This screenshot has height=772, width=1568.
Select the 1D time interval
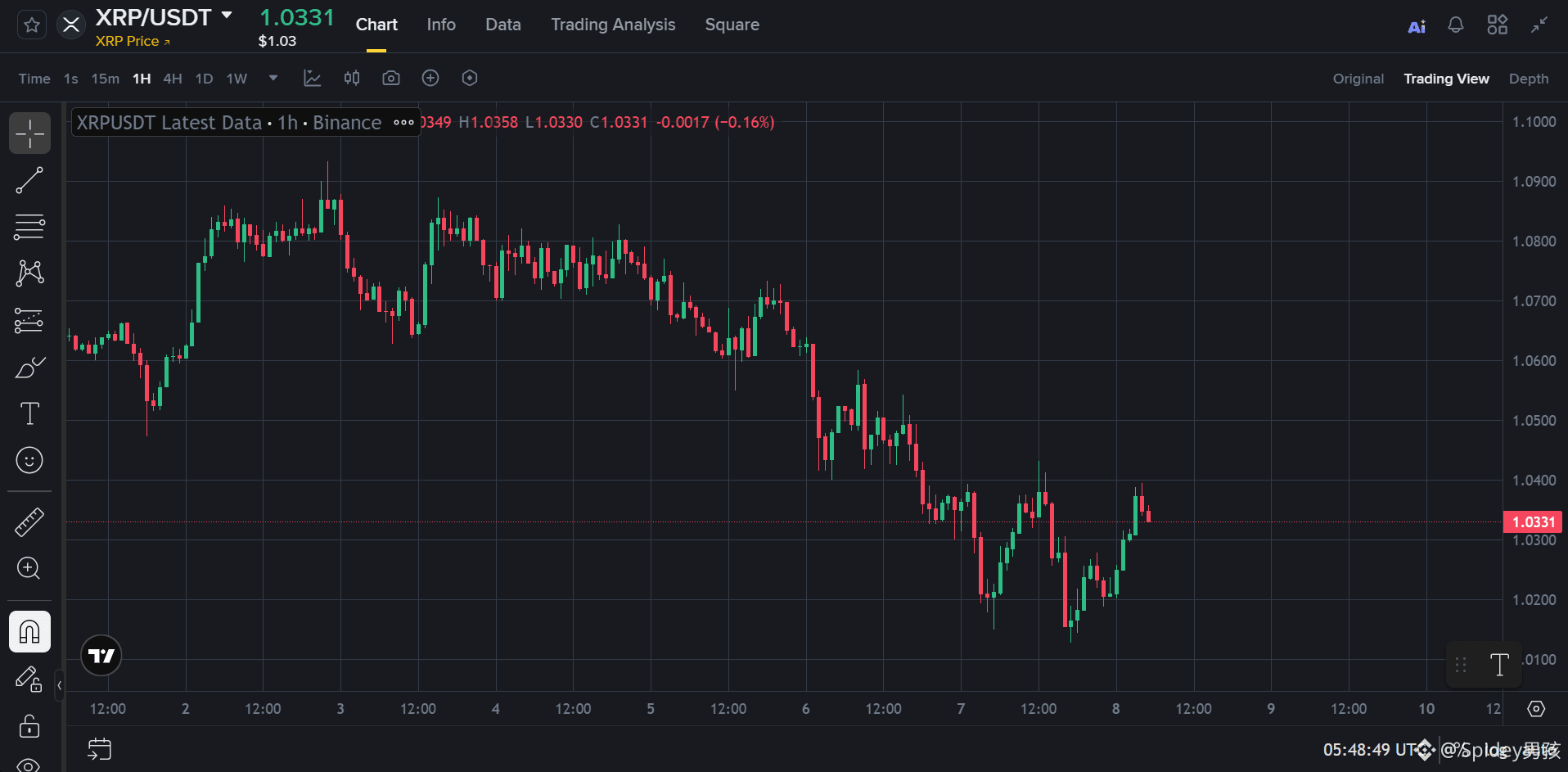coord(205,79)
